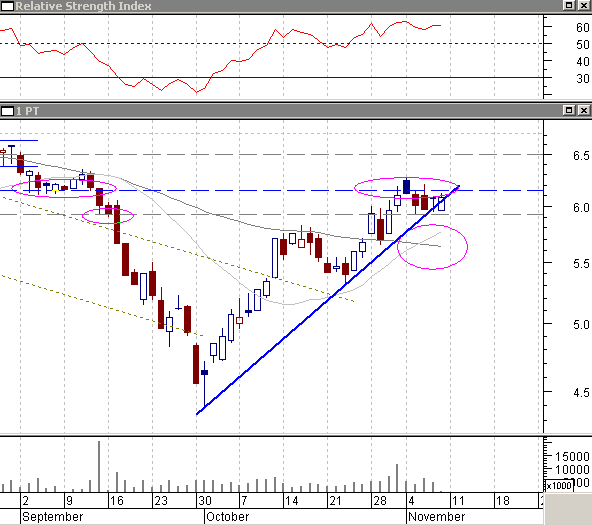
Task: Click the filled blue candle at the November high
Action: (x=407, y=187)
